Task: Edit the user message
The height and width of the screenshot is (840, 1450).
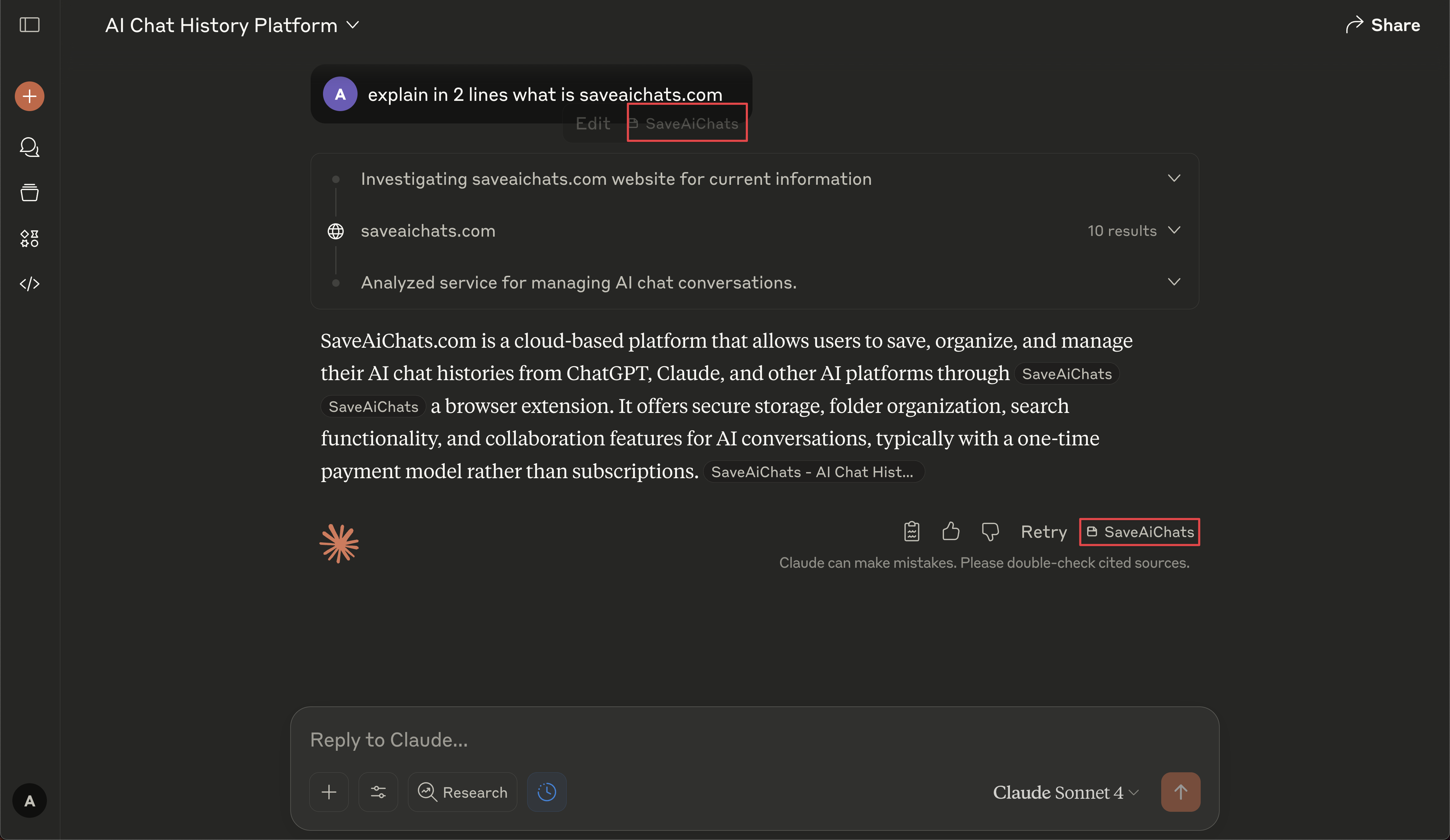Action: click(x=593, y=123)
